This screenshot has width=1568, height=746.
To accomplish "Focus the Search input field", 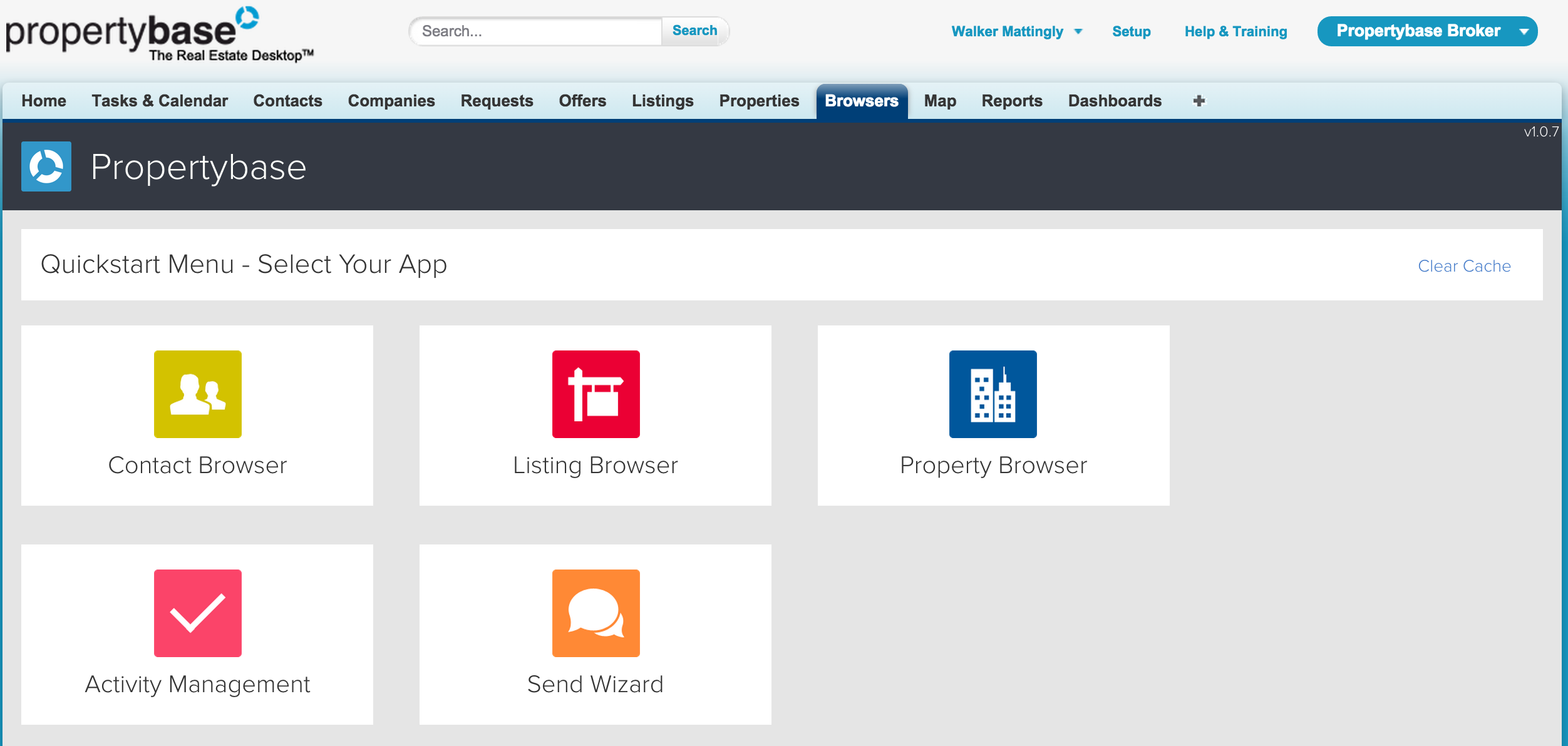I will (536, 31).
